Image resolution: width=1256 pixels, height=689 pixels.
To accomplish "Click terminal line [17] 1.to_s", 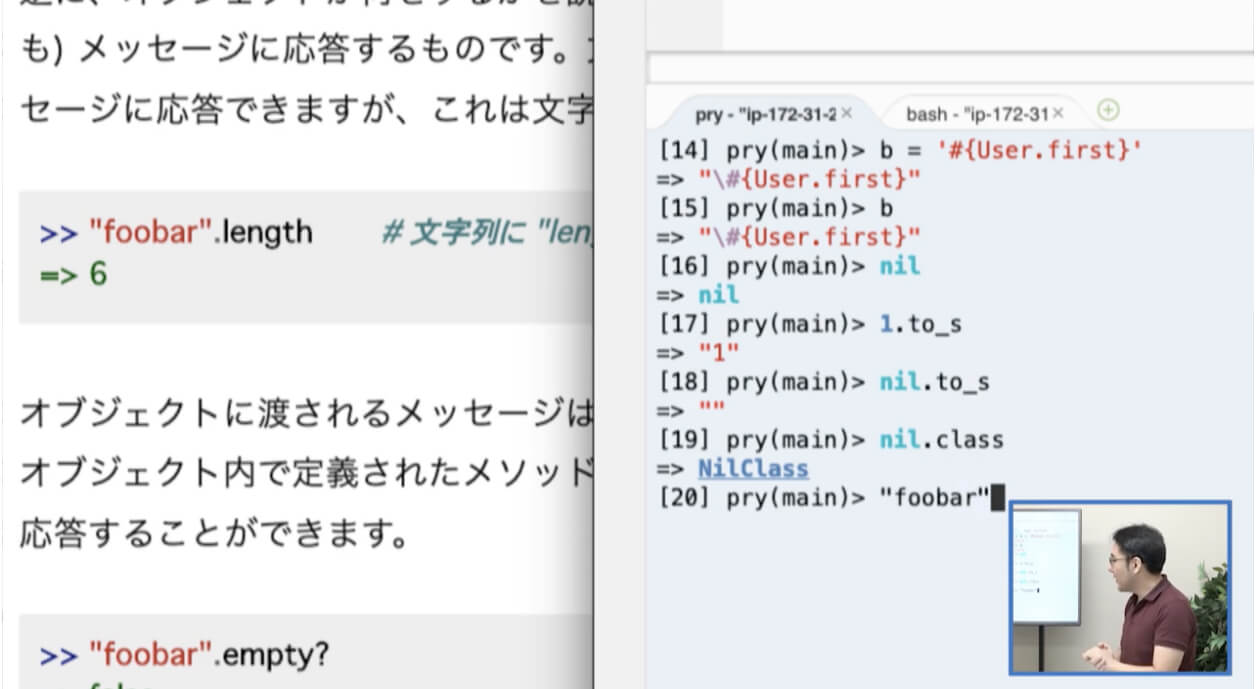I will [810, 324].
